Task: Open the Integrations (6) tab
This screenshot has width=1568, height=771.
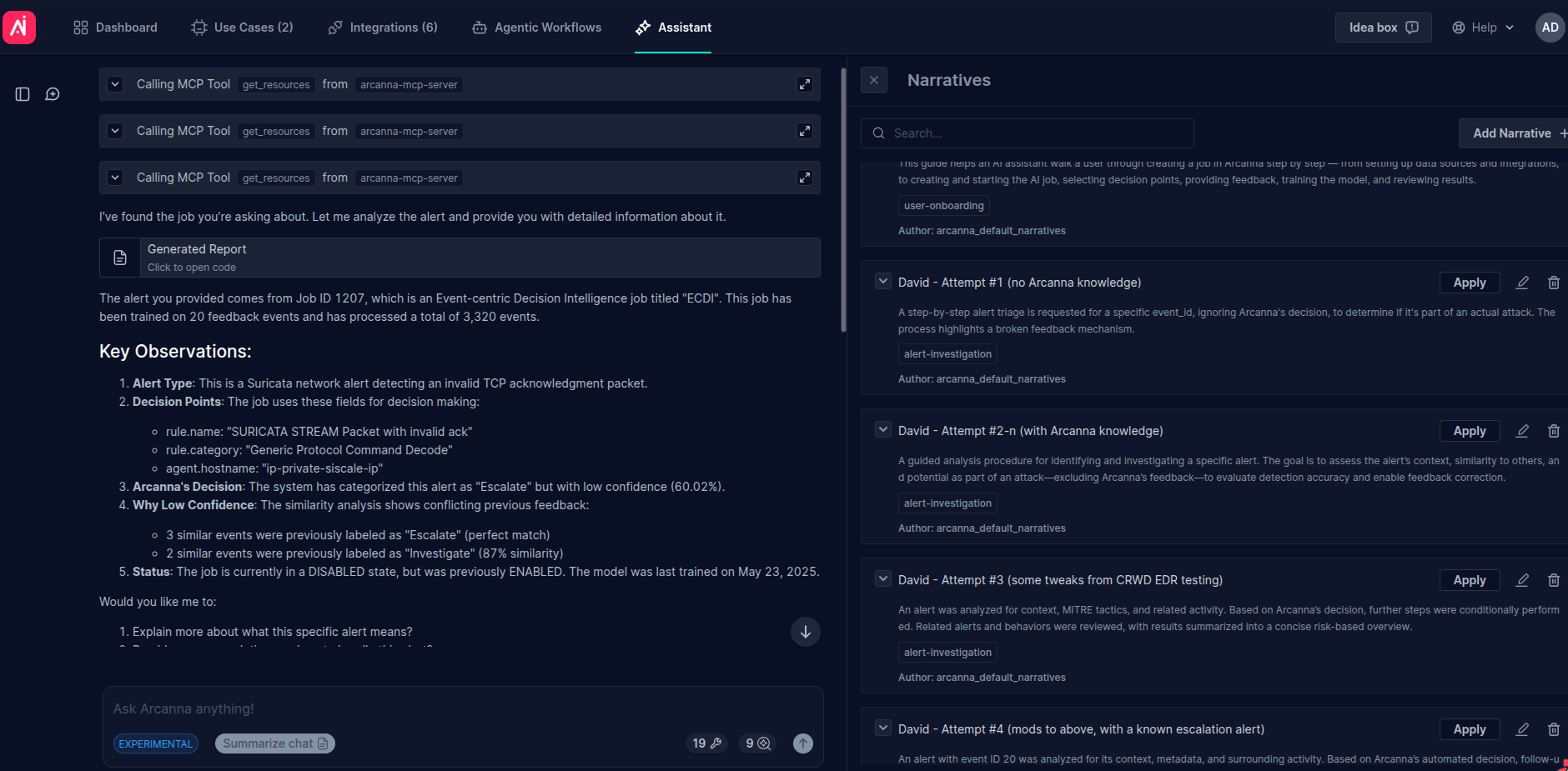Action: (383, 28)
